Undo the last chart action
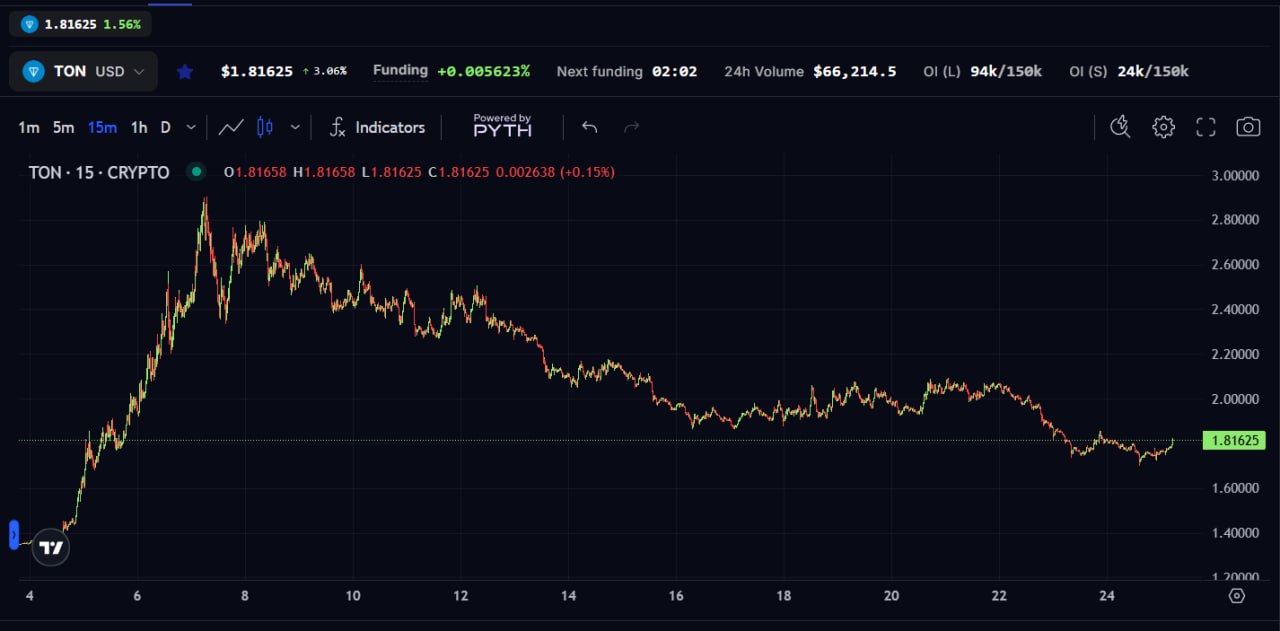Image resolution: width=1280 pixels, height=631 pixels. coord(589,127)
